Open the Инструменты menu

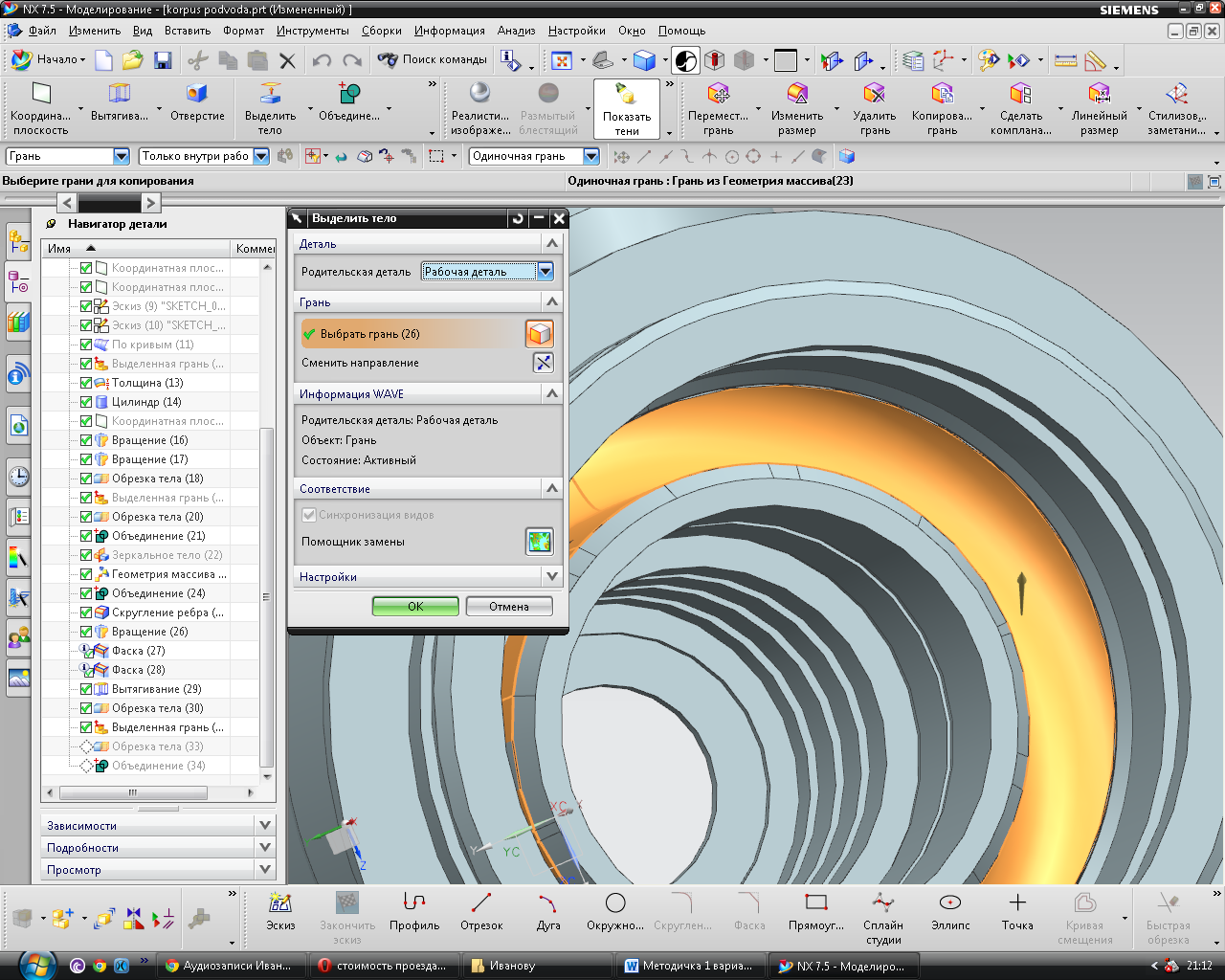313,31
